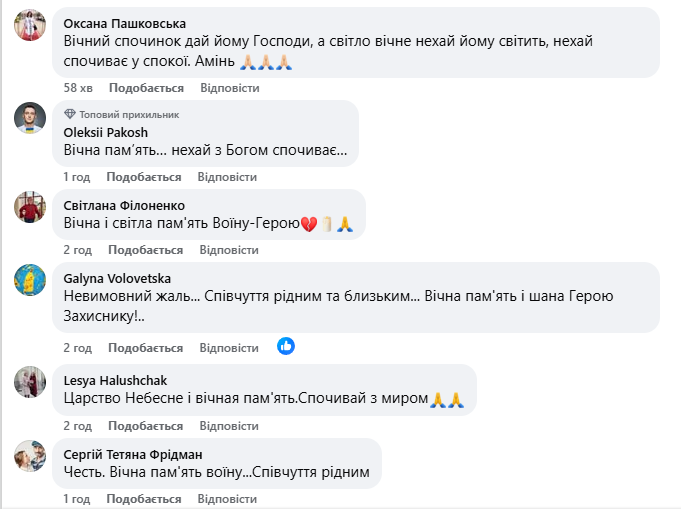Click the Lesya Halushchak name link
Viewport: 681px width, 509px height.
click(x=115, y=380)
